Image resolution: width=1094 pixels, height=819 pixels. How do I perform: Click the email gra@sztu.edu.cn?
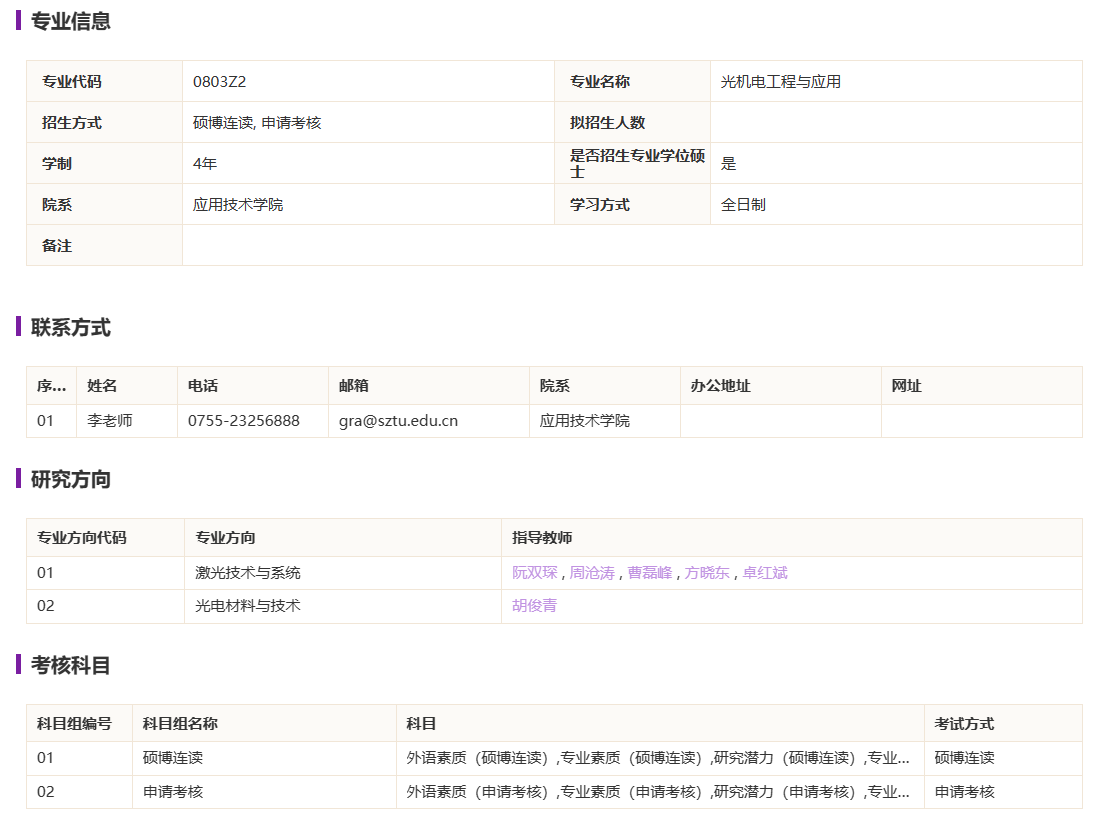point(398,421)
